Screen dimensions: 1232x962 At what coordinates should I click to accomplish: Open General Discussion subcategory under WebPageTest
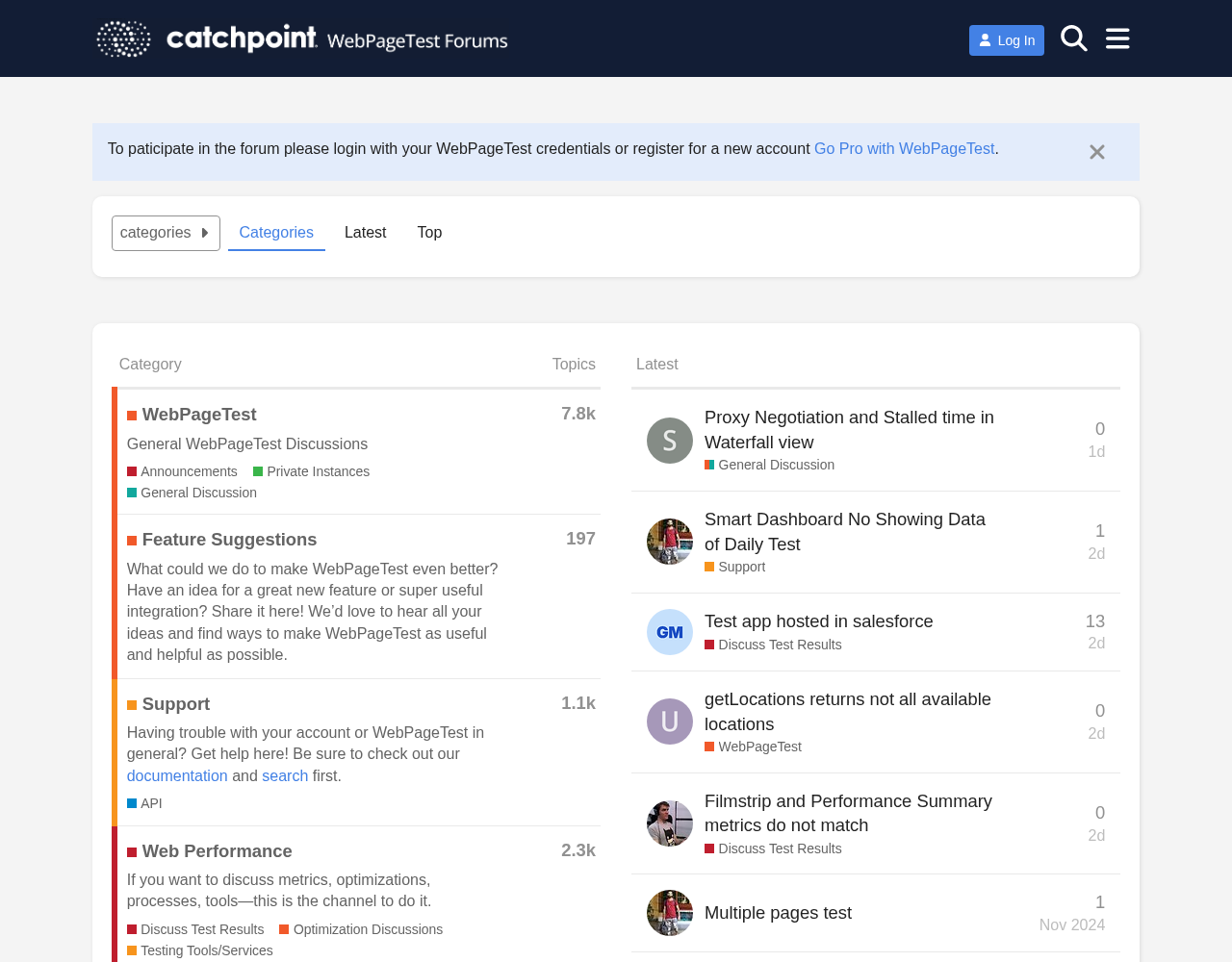pyautogui.click(x=192, y=493)
